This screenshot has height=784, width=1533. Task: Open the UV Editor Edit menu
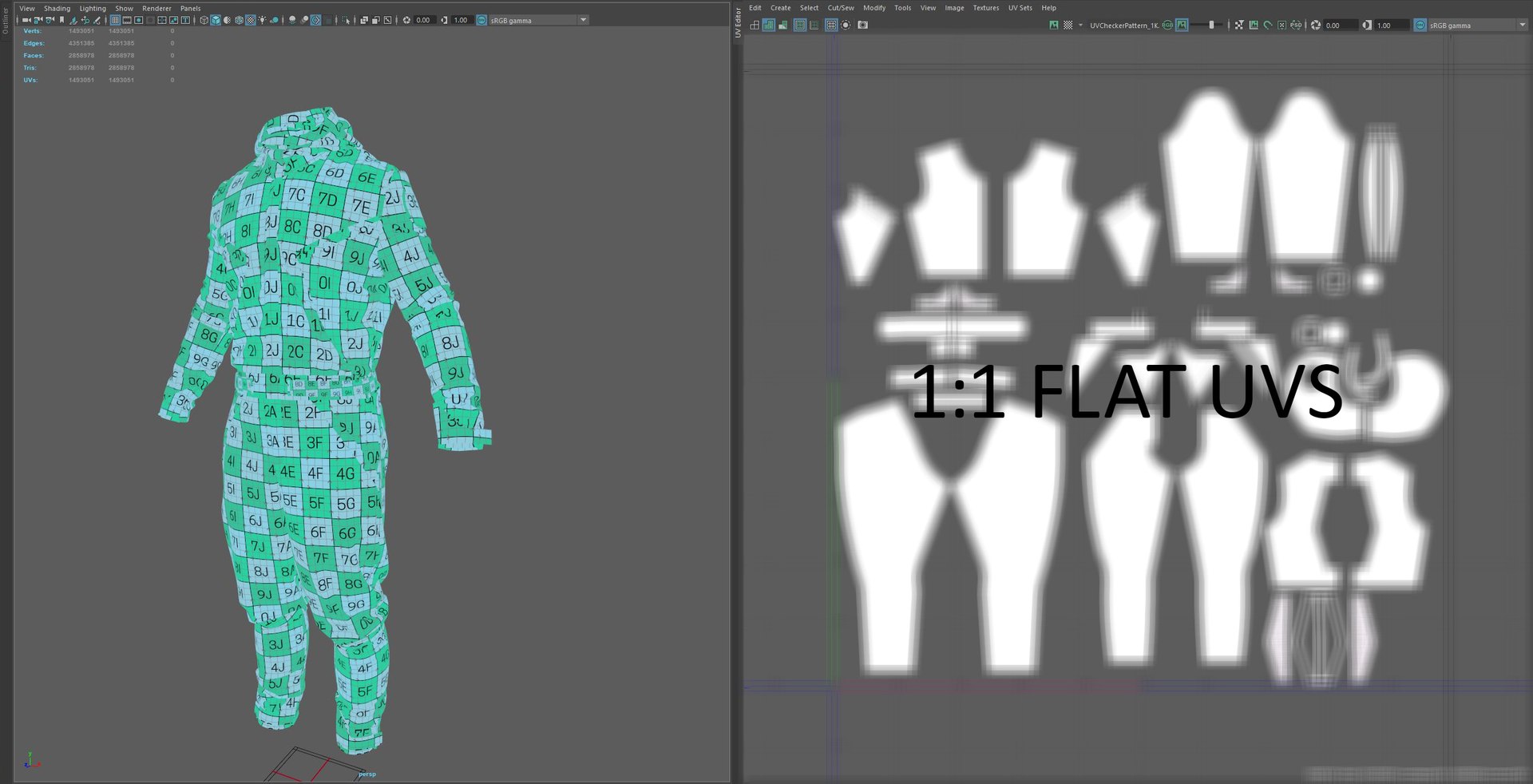tap(755, 8)
